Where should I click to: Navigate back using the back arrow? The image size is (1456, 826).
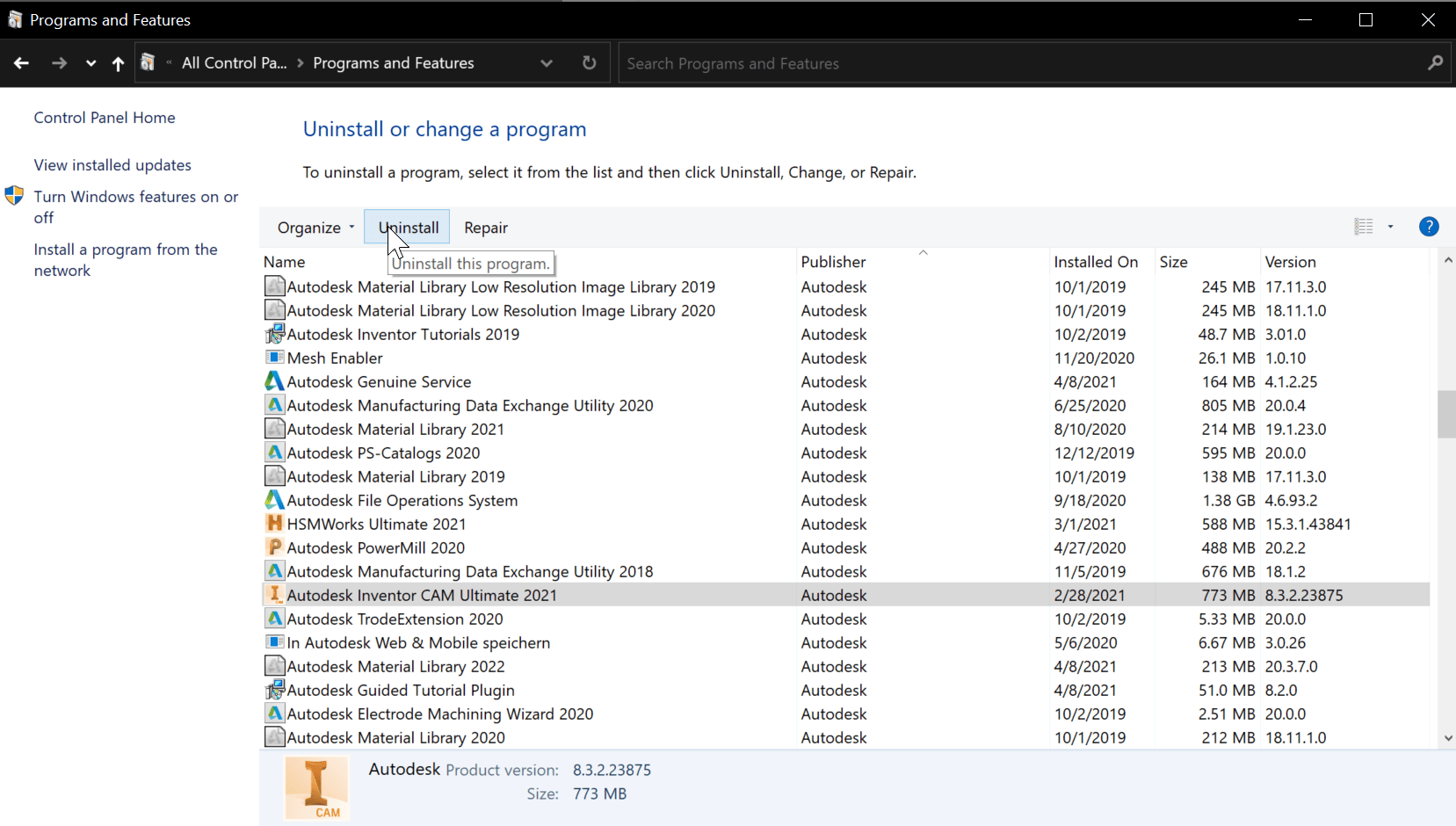pos(21,62)
